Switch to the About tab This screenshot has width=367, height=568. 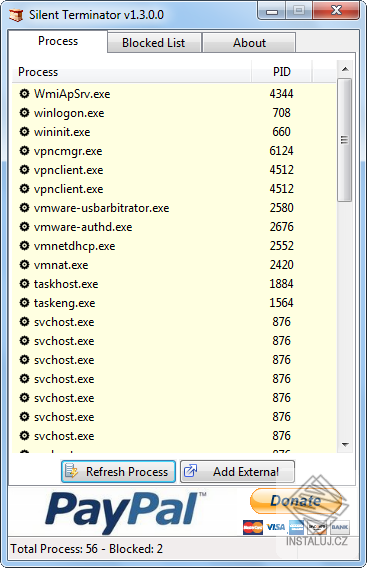249,43
